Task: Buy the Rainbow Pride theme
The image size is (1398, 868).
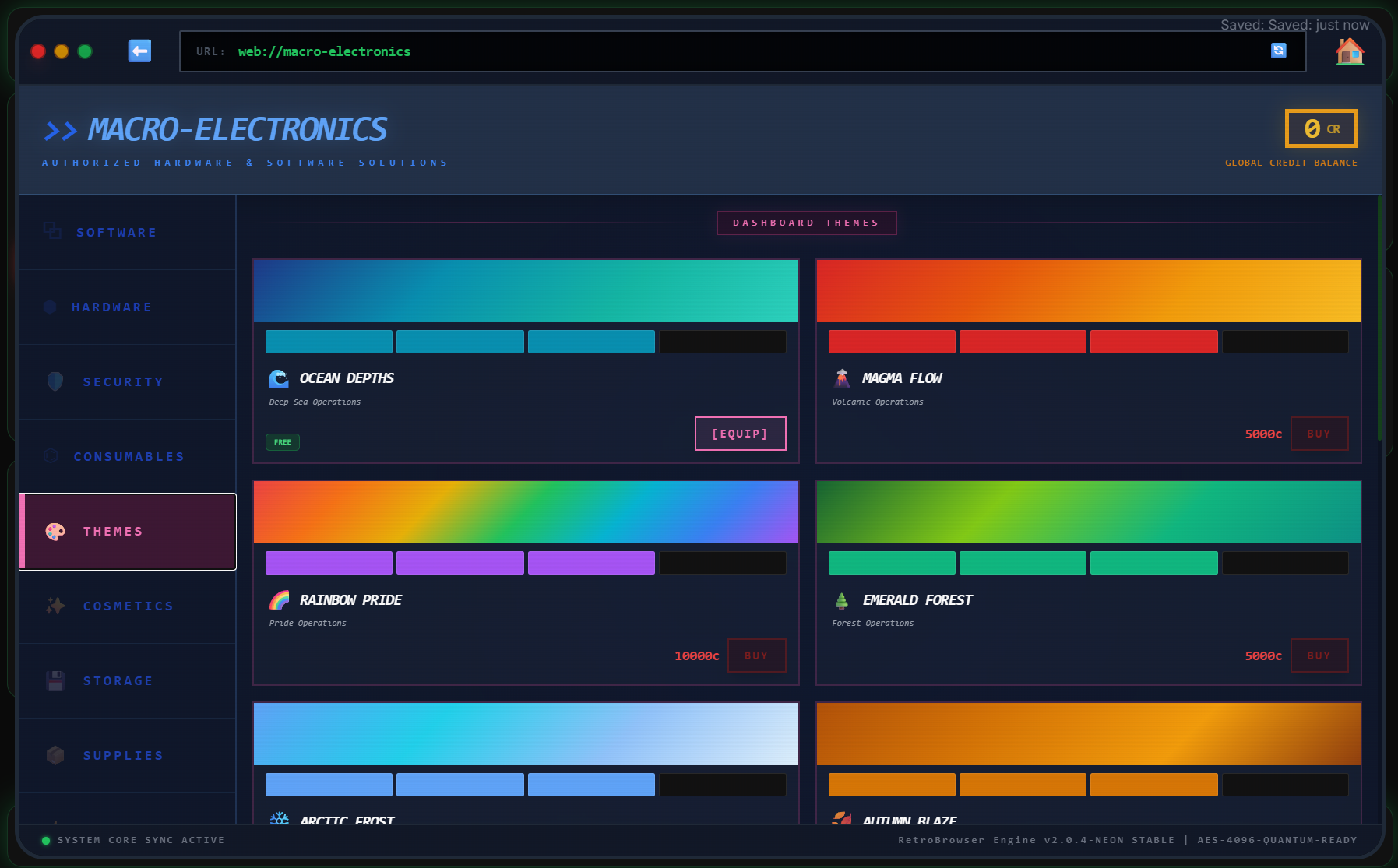Action: point(756,655)
